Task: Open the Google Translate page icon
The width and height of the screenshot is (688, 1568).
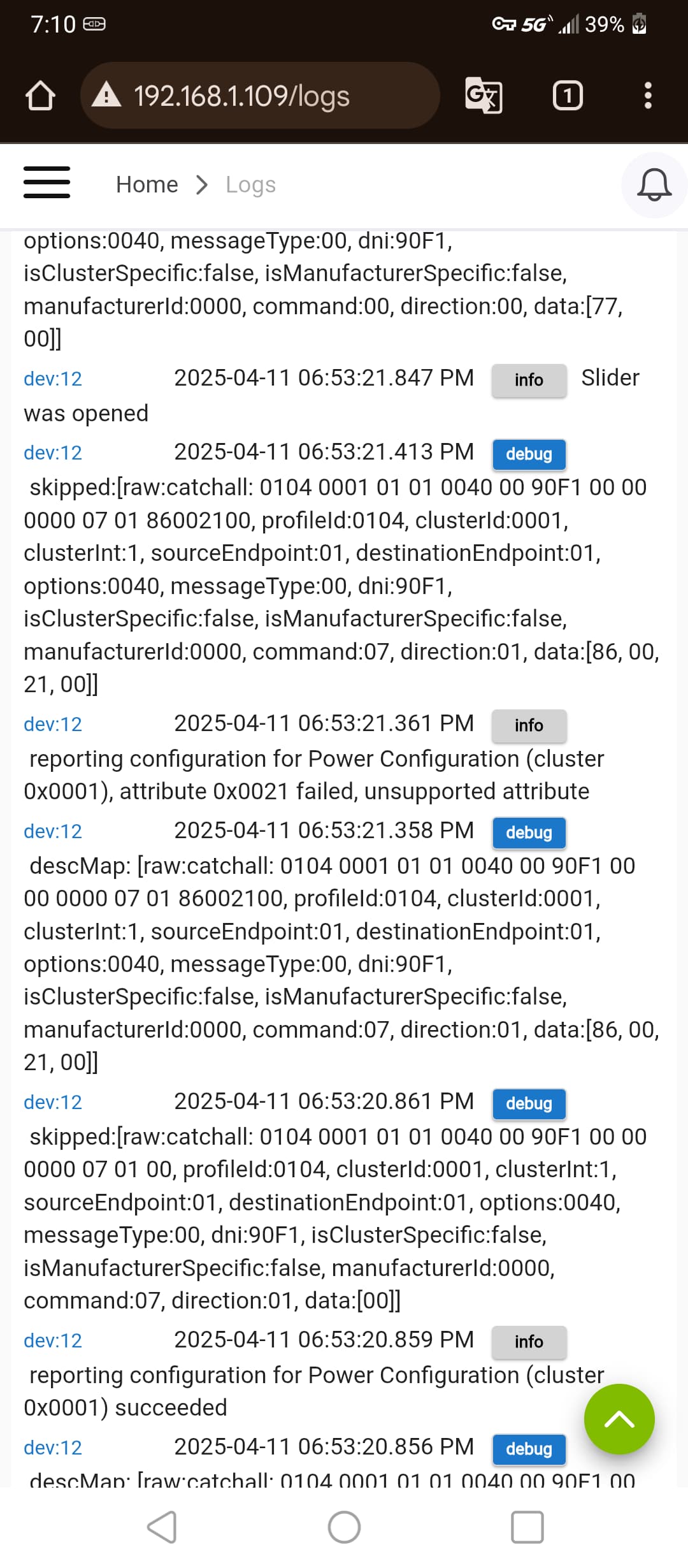Action: (x=484, y=96)
